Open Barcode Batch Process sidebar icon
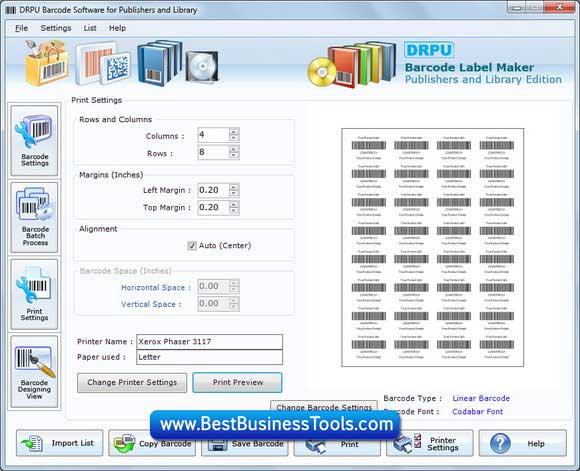Viewport: 580px width, 471px height. (x=34, y=217)
